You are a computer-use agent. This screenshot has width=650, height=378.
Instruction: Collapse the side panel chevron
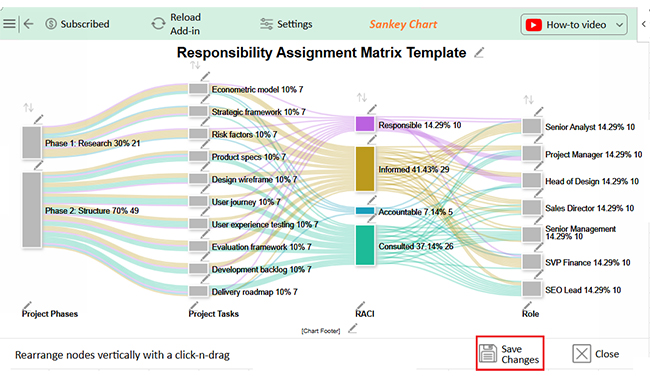[644, 24]
